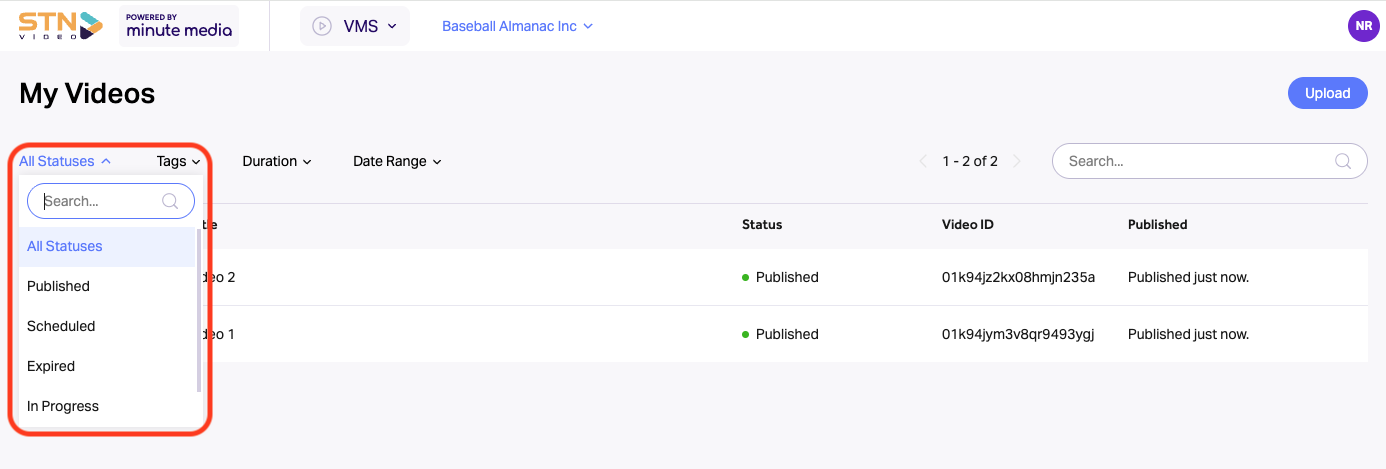Collapse the All Statuses dropdown
The height and width of the screenshot is (469, 1386).
click(x=65, y=161)
